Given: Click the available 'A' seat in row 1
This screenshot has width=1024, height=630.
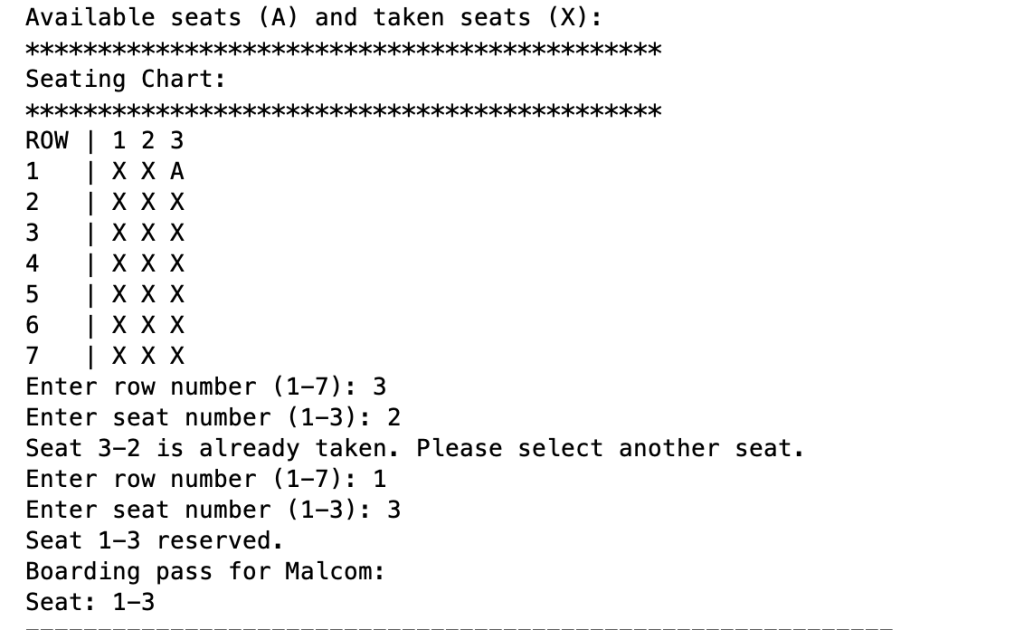Looking at the screenshot, I should click(177, 172).
